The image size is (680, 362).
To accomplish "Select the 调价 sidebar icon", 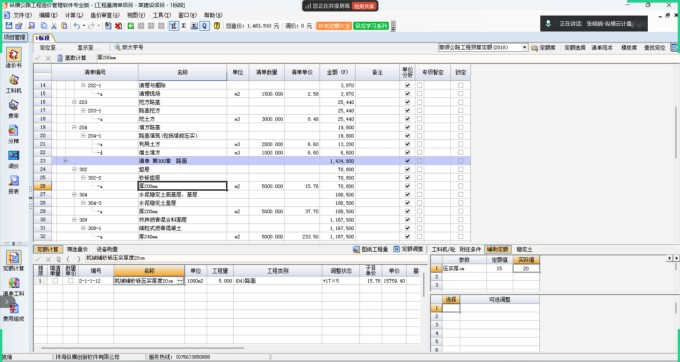I will pyautogui.click(x=14, y=159).
